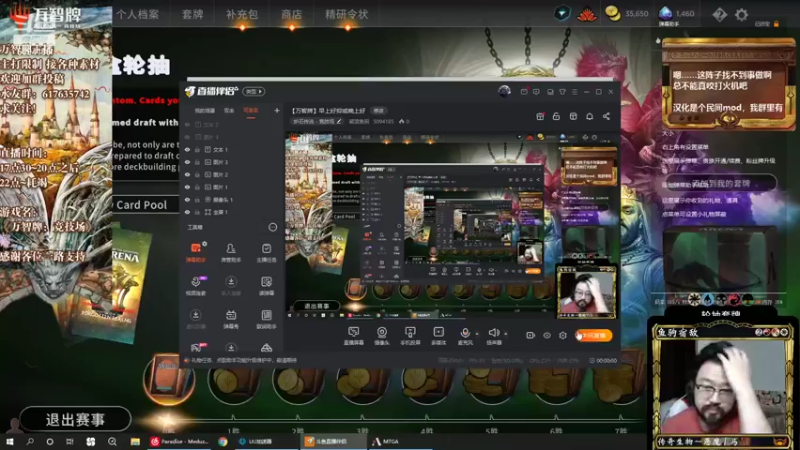
Task: Select the 图片 3 source row
Action: (x=232, y=162)
